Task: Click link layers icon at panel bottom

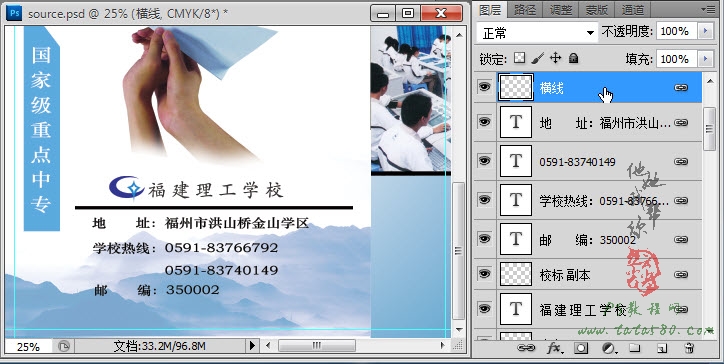Action: (x=526, y=348)
